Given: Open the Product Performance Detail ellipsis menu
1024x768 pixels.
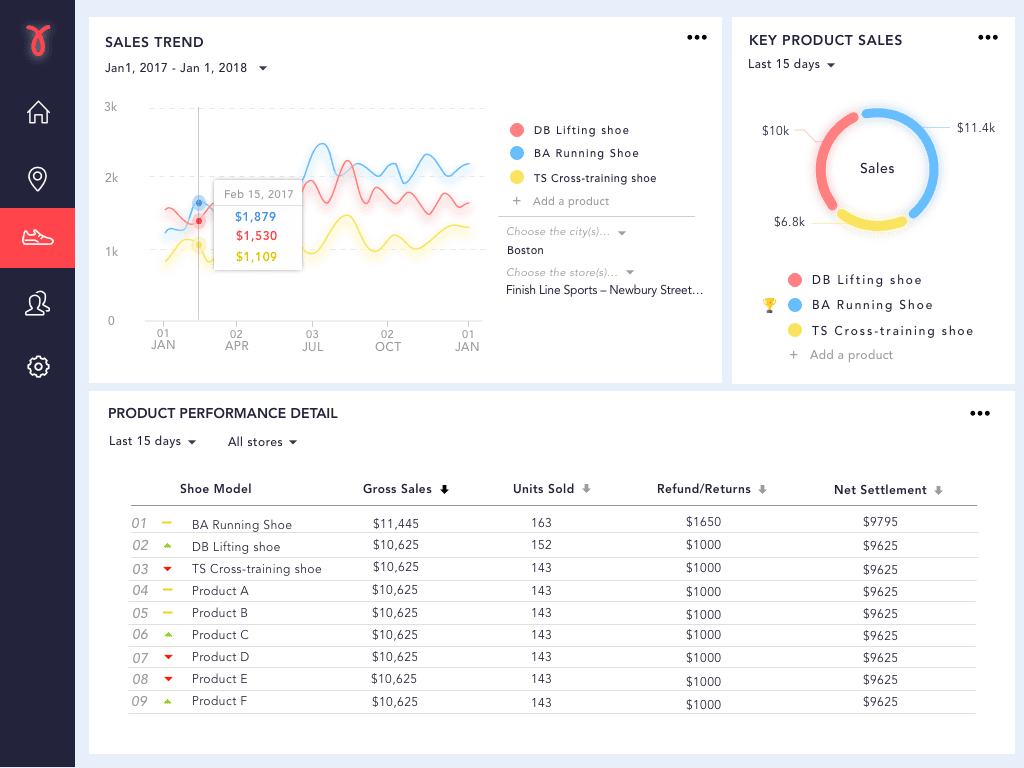Looking at the screenshot, I should tap(979, 413).
